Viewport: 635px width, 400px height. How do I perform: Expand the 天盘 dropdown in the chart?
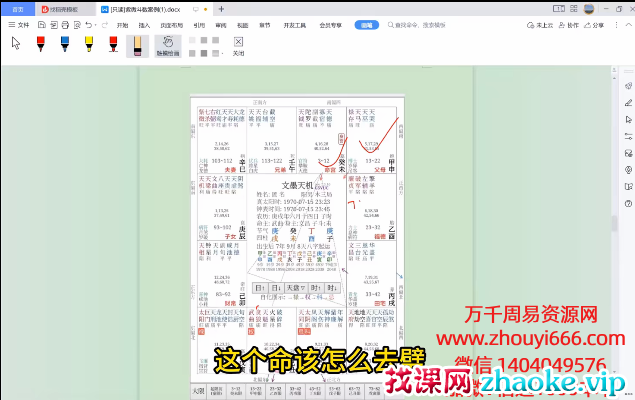coord(294,288)
